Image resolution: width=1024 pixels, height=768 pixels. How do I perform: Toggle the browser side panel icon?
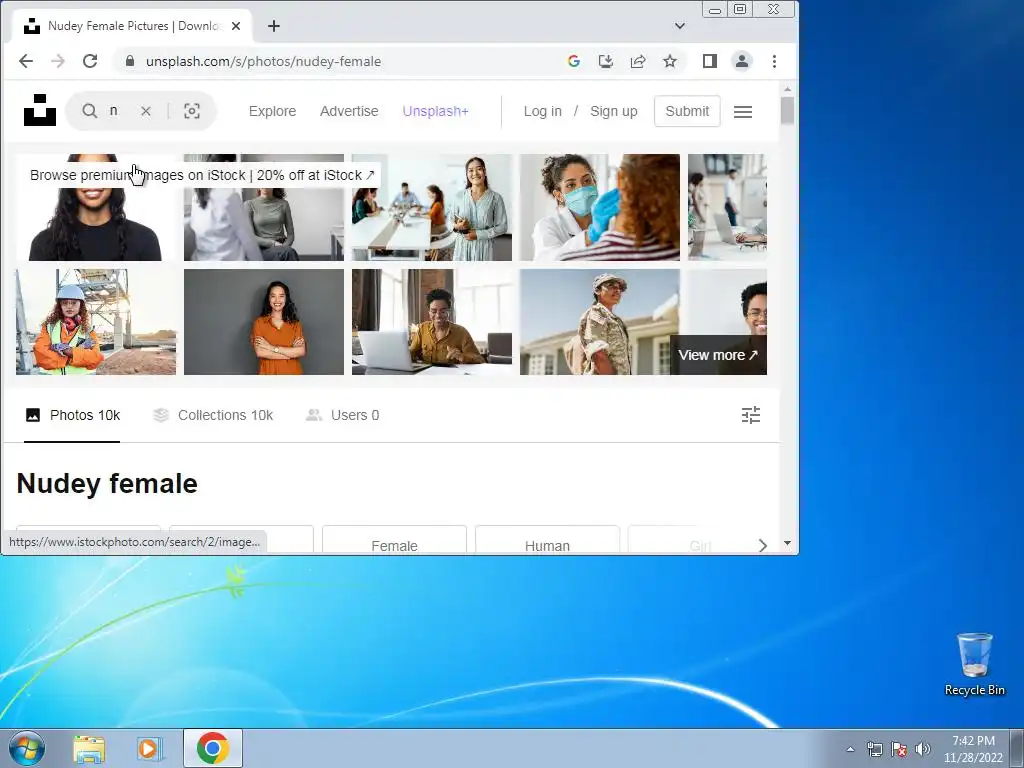(x=710, y=61)
